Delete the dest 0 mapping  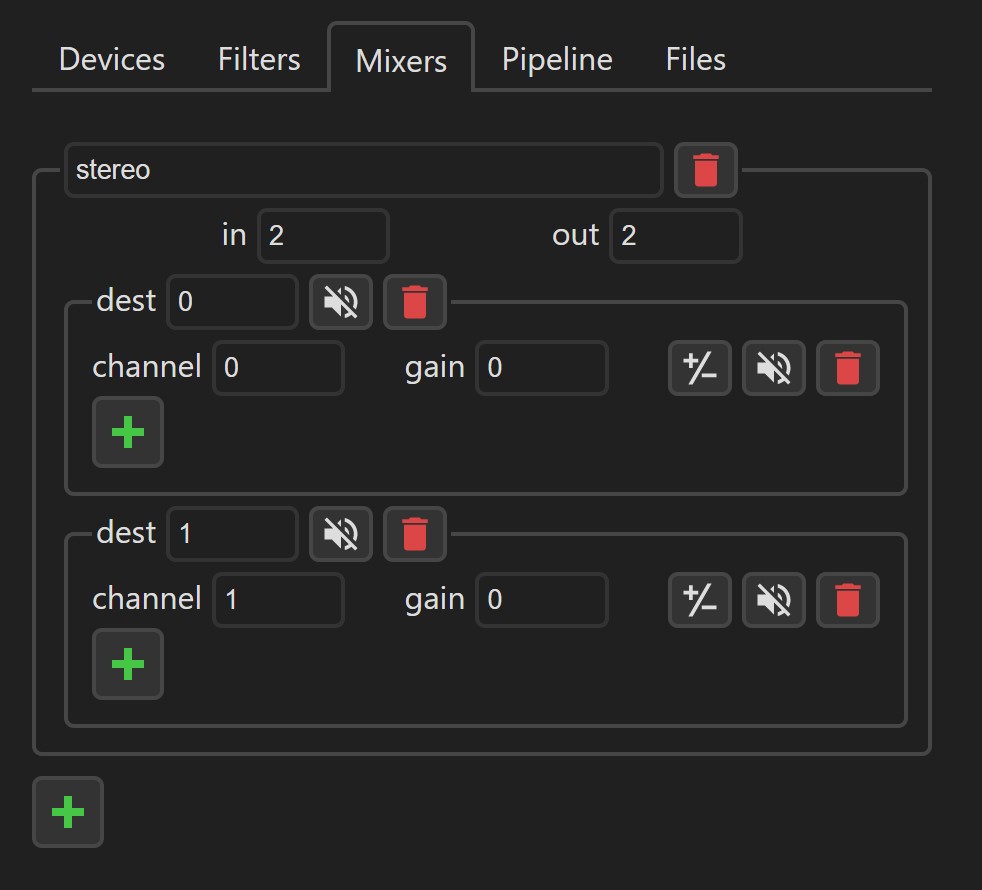coord(415,302)
